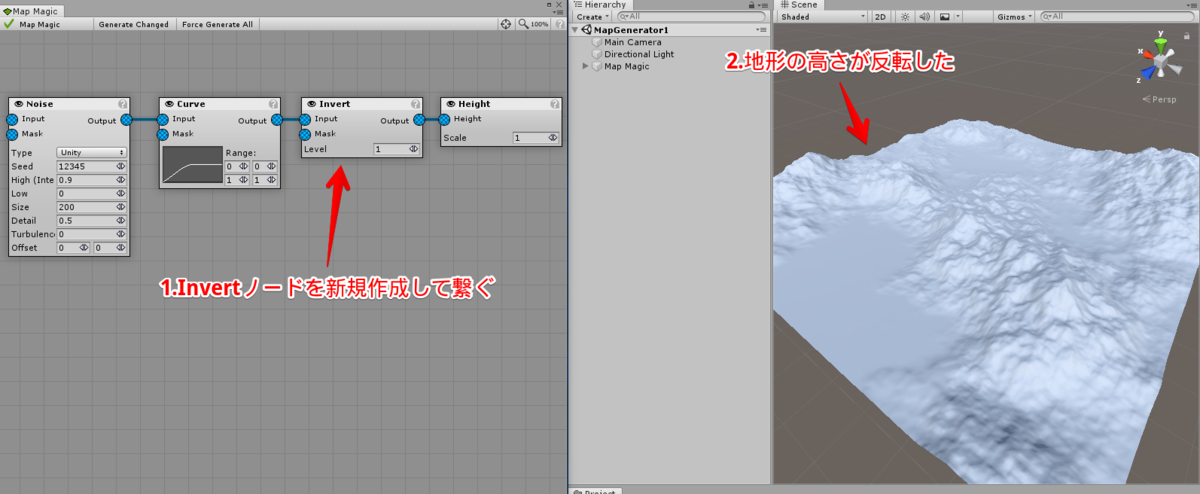Collapse the MapGenerator1 scene
The image size is (1200, 494).
[x=576, y=30]
